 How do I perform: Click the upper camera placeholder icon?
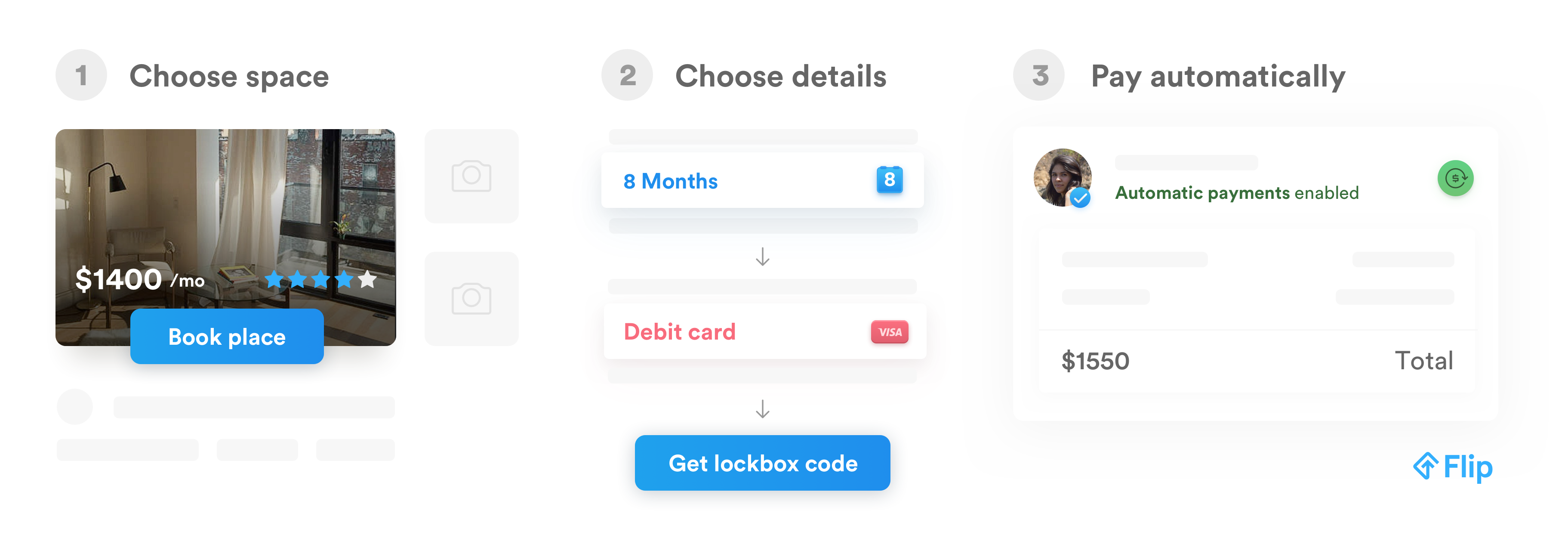click(471, 176)
